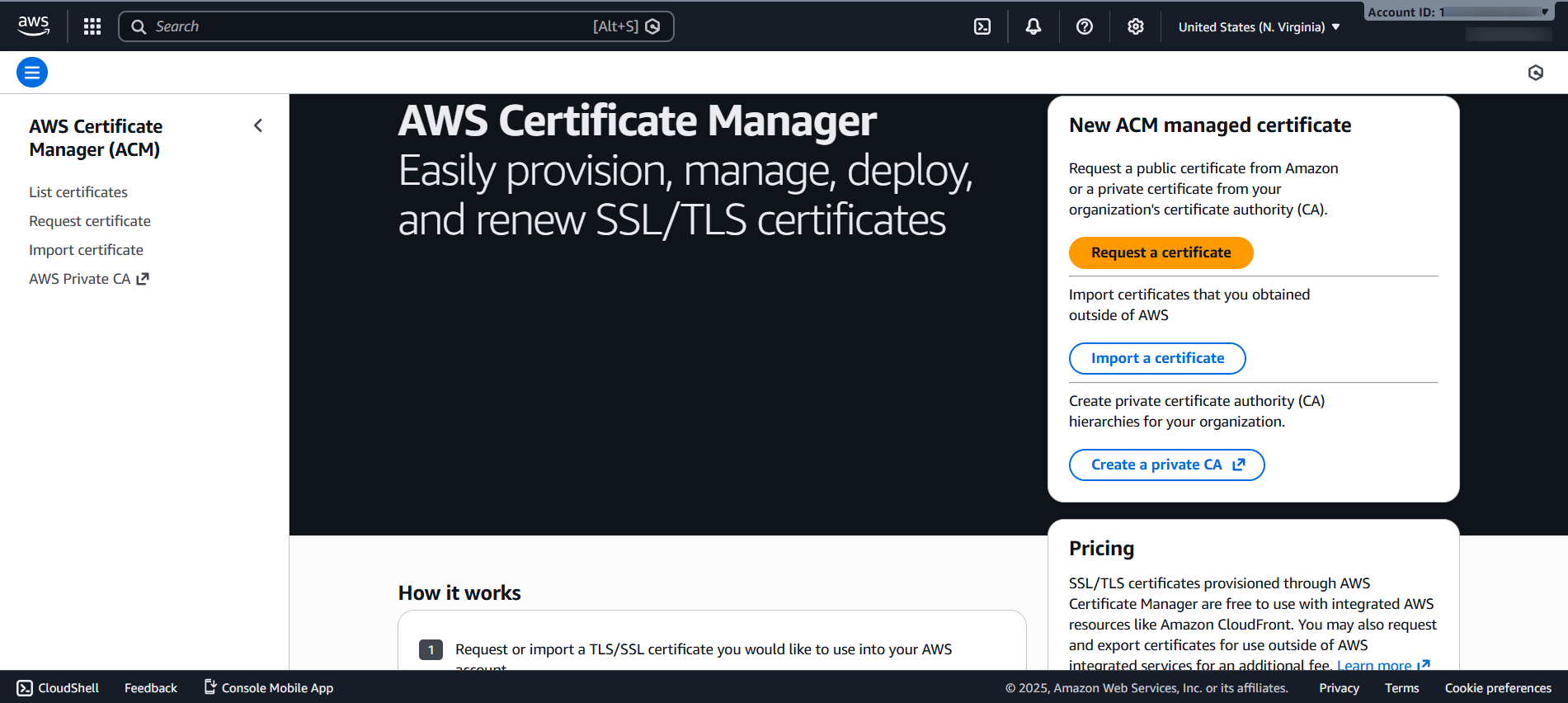Open the Feedback footer link
Image resolution: width=1568 pixels, height=703 pixels.
pos(151,687)
